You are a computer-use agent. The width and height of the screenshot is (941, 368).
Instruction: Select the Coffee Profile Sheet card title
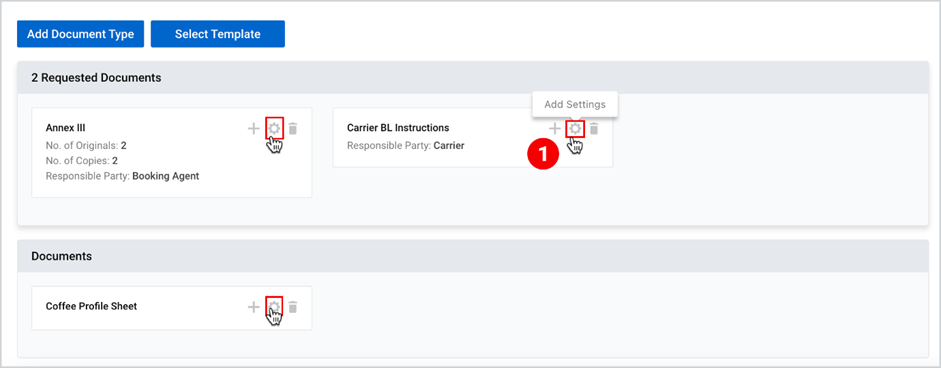(x=91, y=306)
